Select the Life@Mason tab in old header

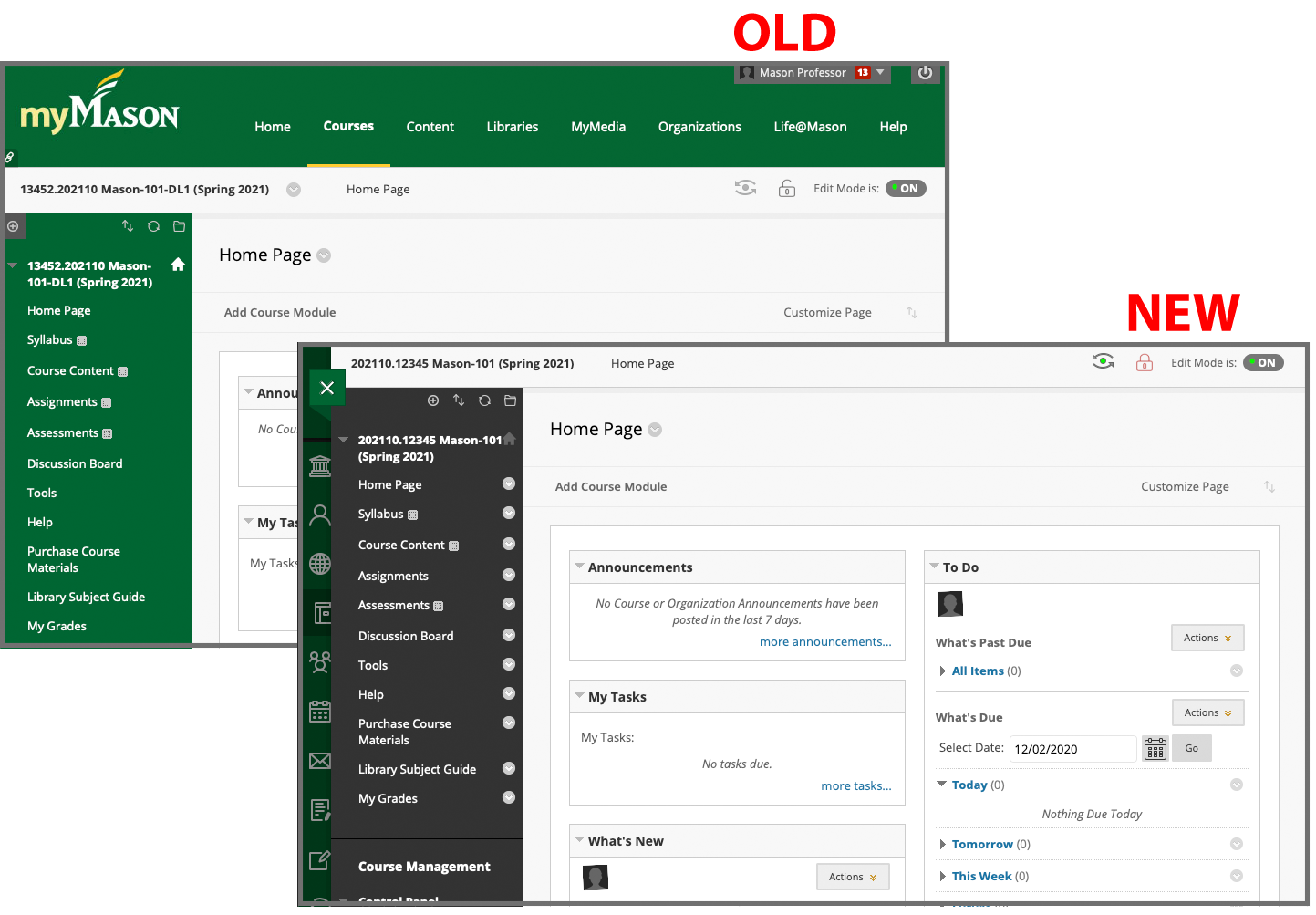coord(811,127)
